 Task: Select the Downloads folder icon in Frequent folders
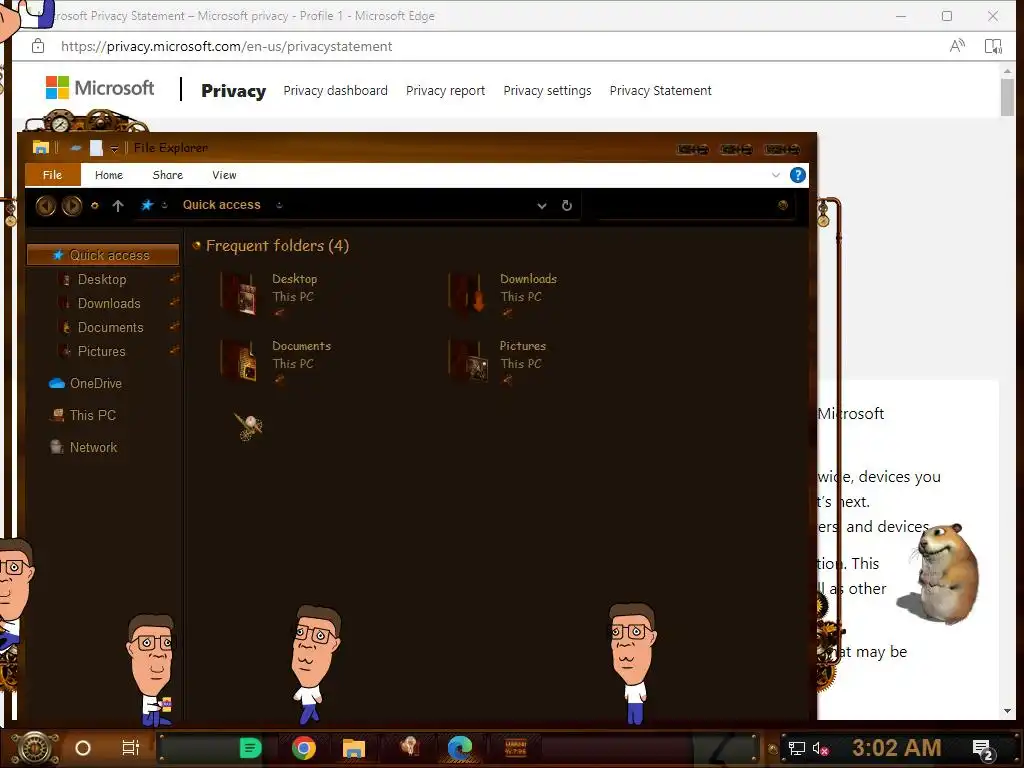[x=468, y=294]
